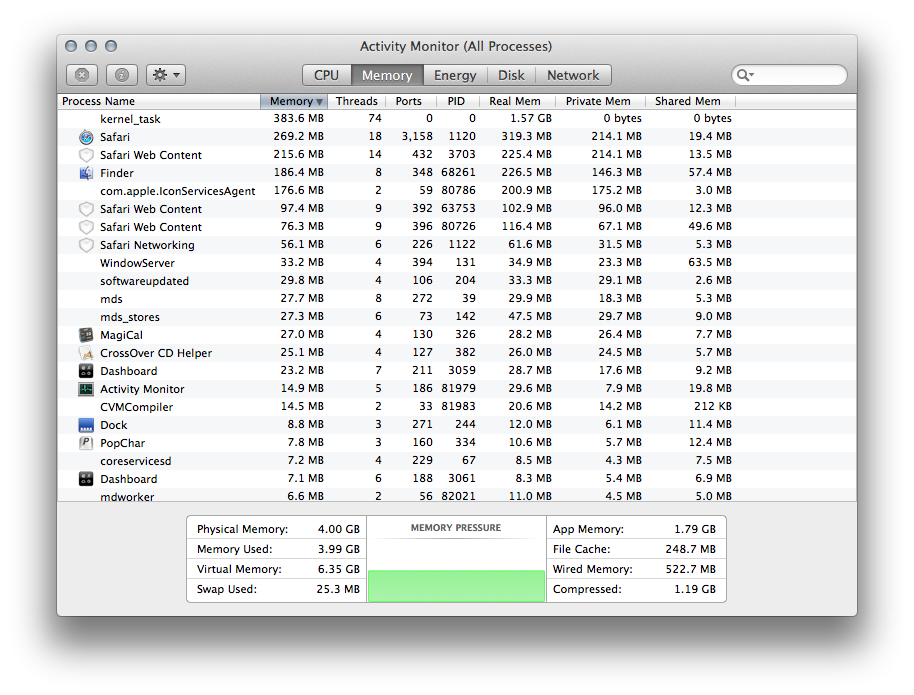The height and width of the screenshot is (695, 914).
Task: Click the File Cache 248.7 MB value
Action: (691, 549)
